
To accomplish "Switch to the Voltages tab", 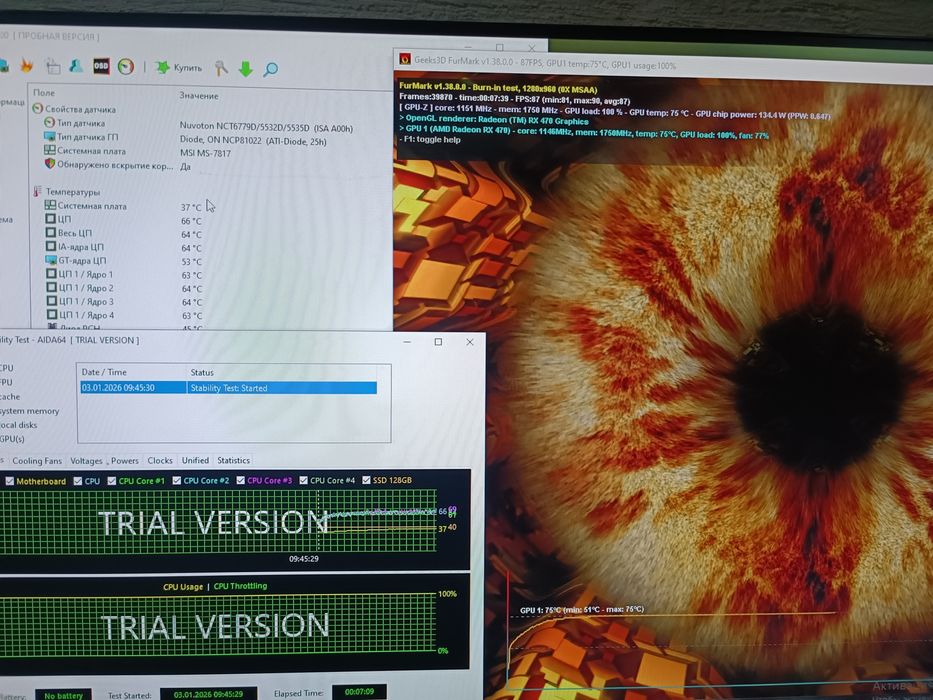I will (x=86, y=461).
